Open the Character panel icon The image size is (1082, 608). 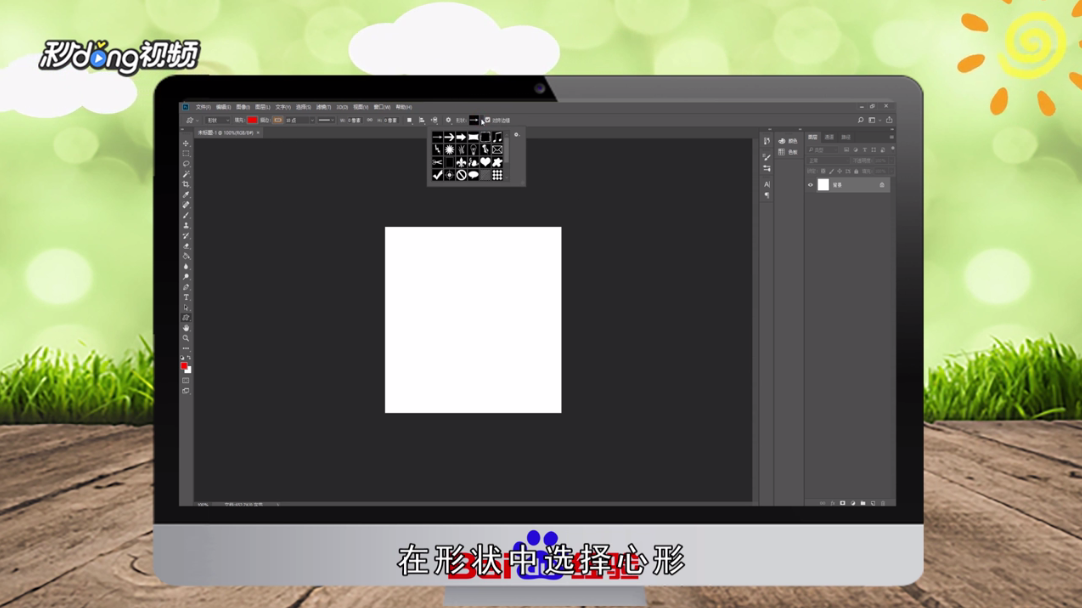767,184
